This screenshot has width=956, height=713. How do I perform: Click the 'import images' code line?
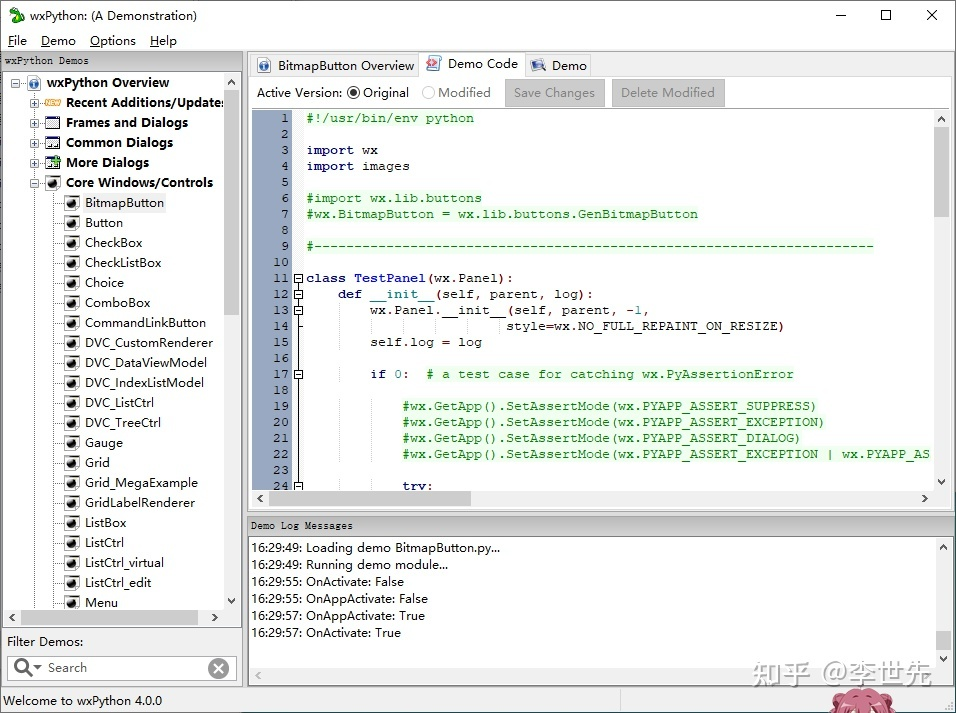point(358,167)
